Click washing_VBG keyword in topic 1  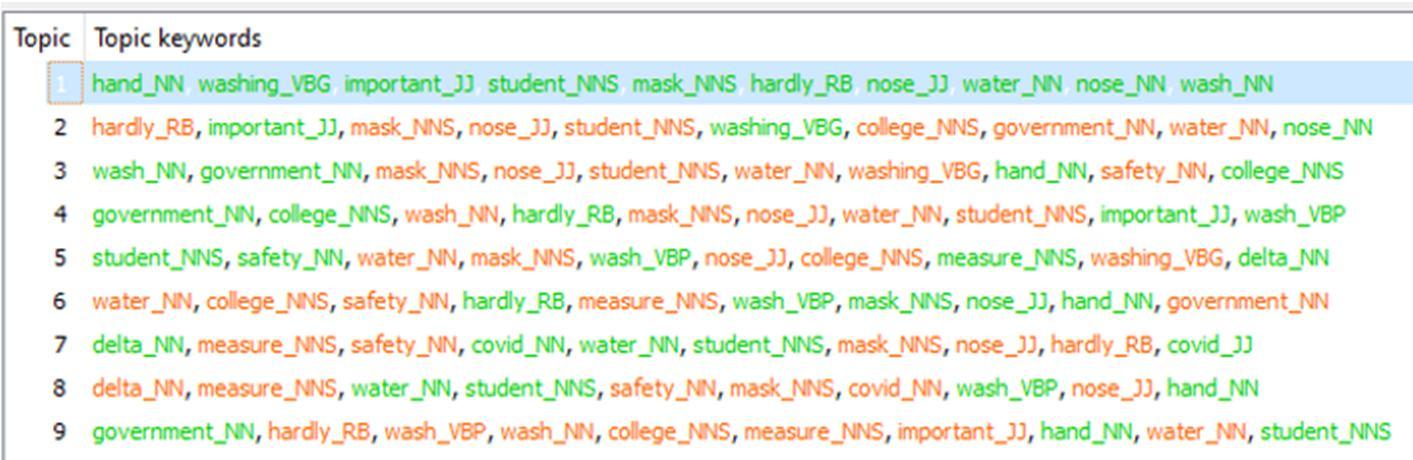(x=264, y=84)
